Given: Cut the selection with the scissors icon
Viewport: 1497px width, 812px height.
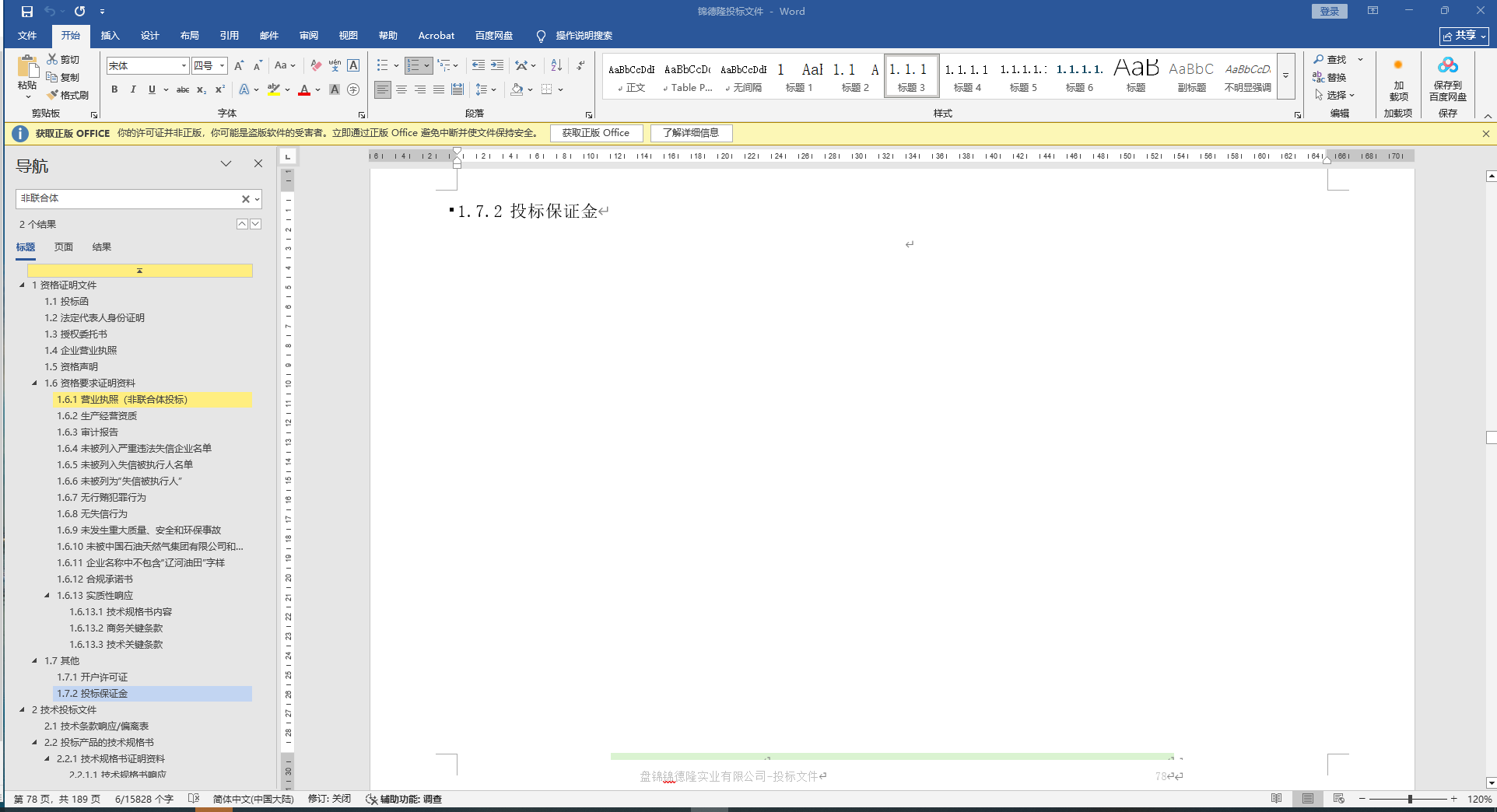Looking at the screenshot, I should [63, 59].
